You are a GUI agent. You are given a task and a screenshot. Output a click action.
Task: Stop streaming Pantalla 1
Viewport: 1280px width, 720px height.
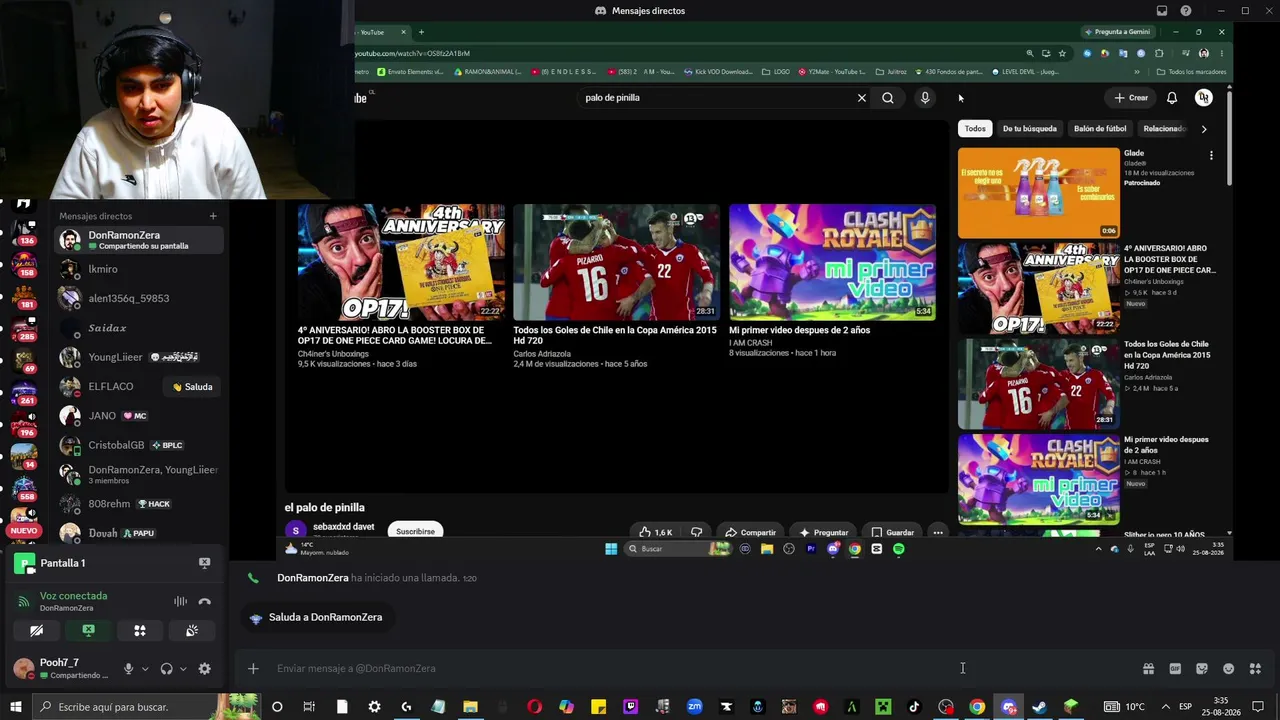point(205,563)
